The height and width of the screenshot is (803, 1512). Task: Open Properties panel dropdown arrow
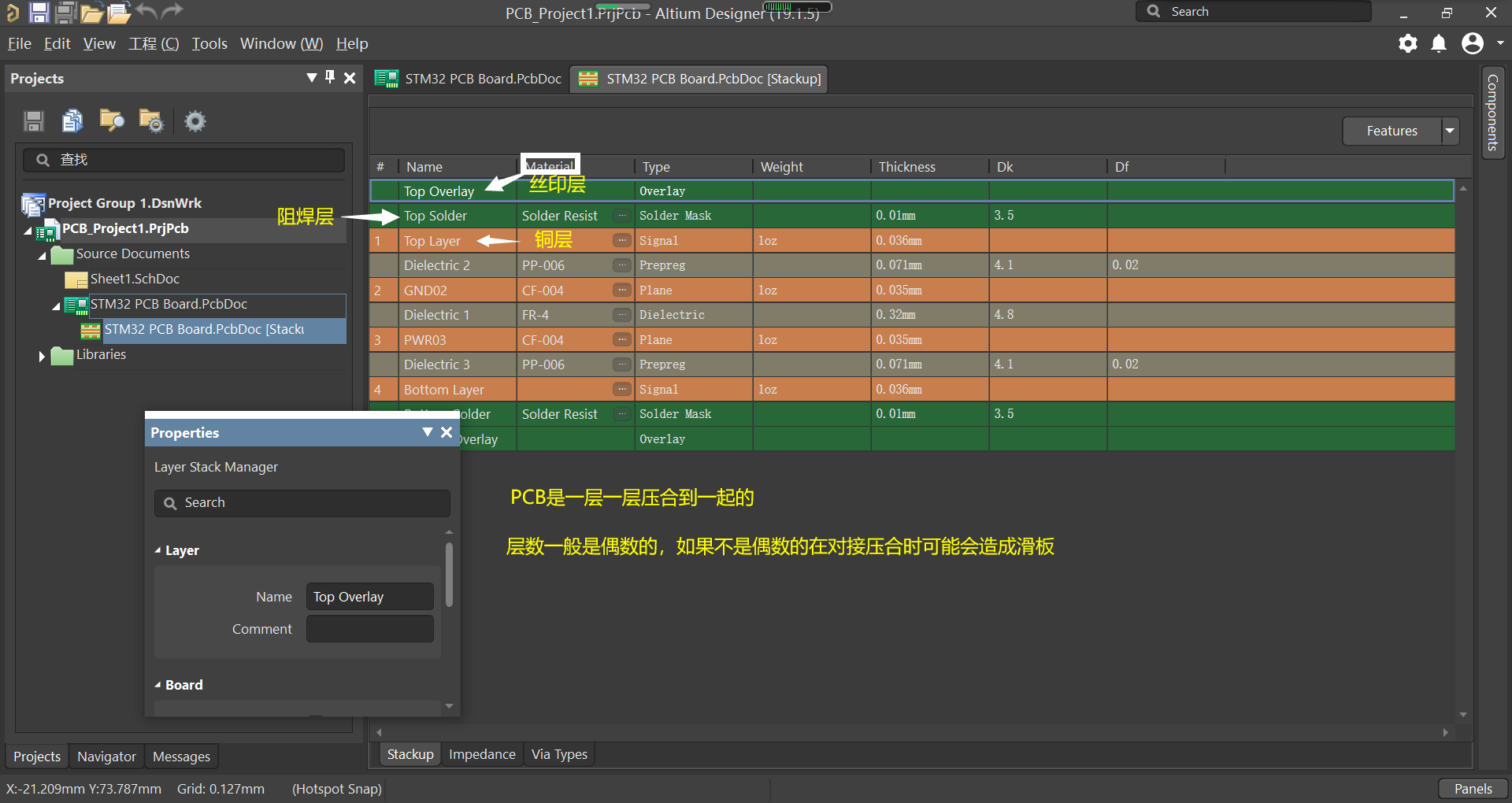(x=428, y=431)
